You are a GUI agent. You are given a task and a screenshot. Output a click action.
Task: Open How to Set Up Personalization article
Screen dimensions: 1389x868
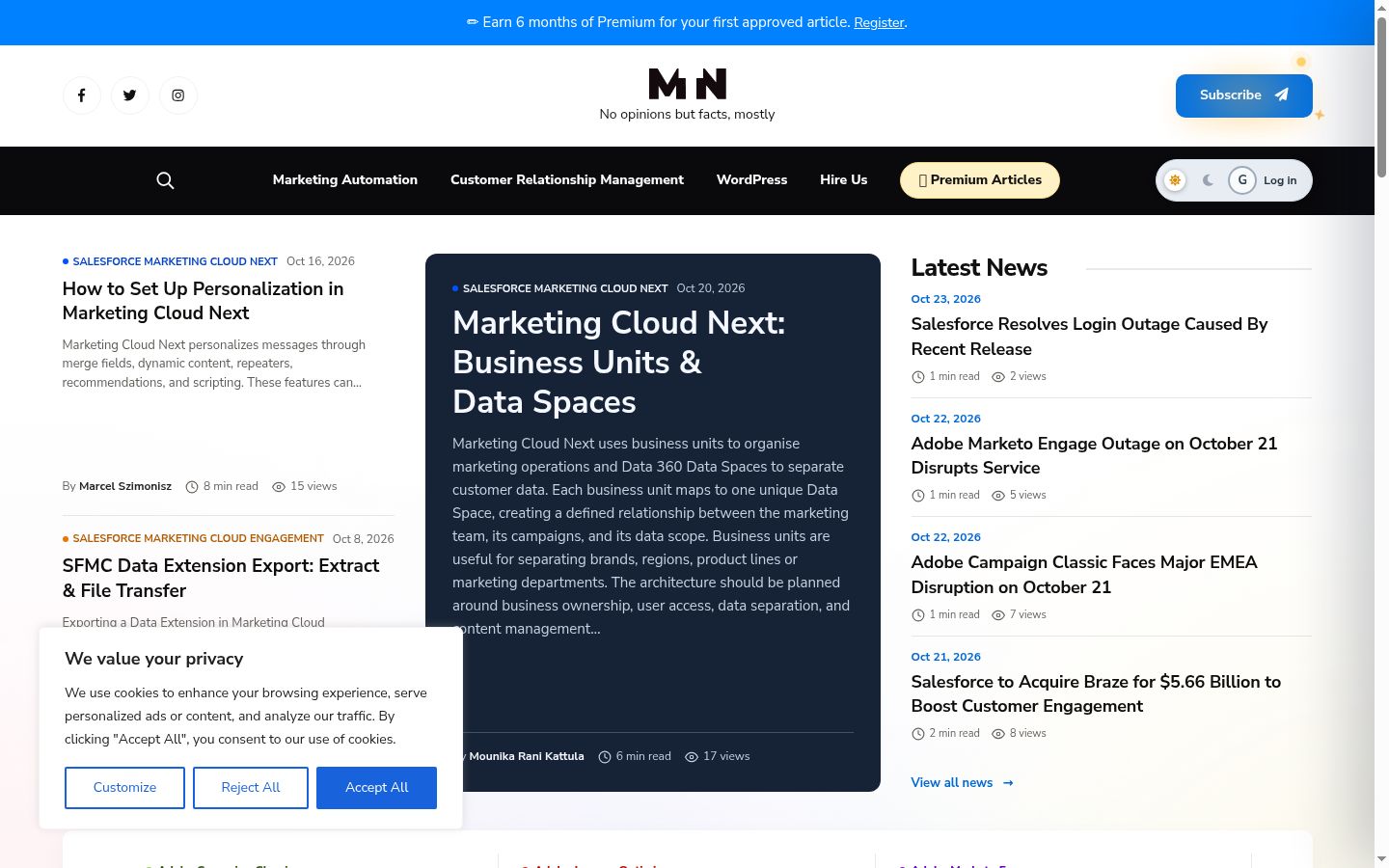pos(204,301)
